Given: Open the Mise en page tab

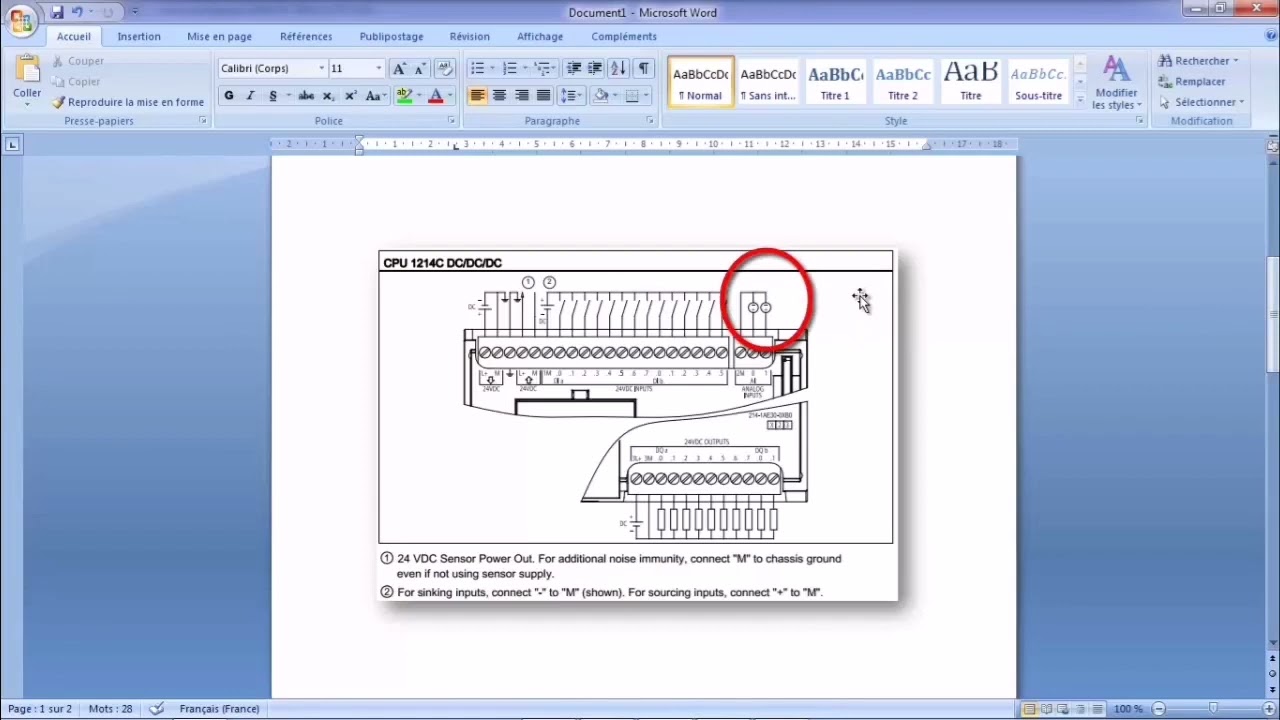Looking at the screenshot, I should [219, 36].
